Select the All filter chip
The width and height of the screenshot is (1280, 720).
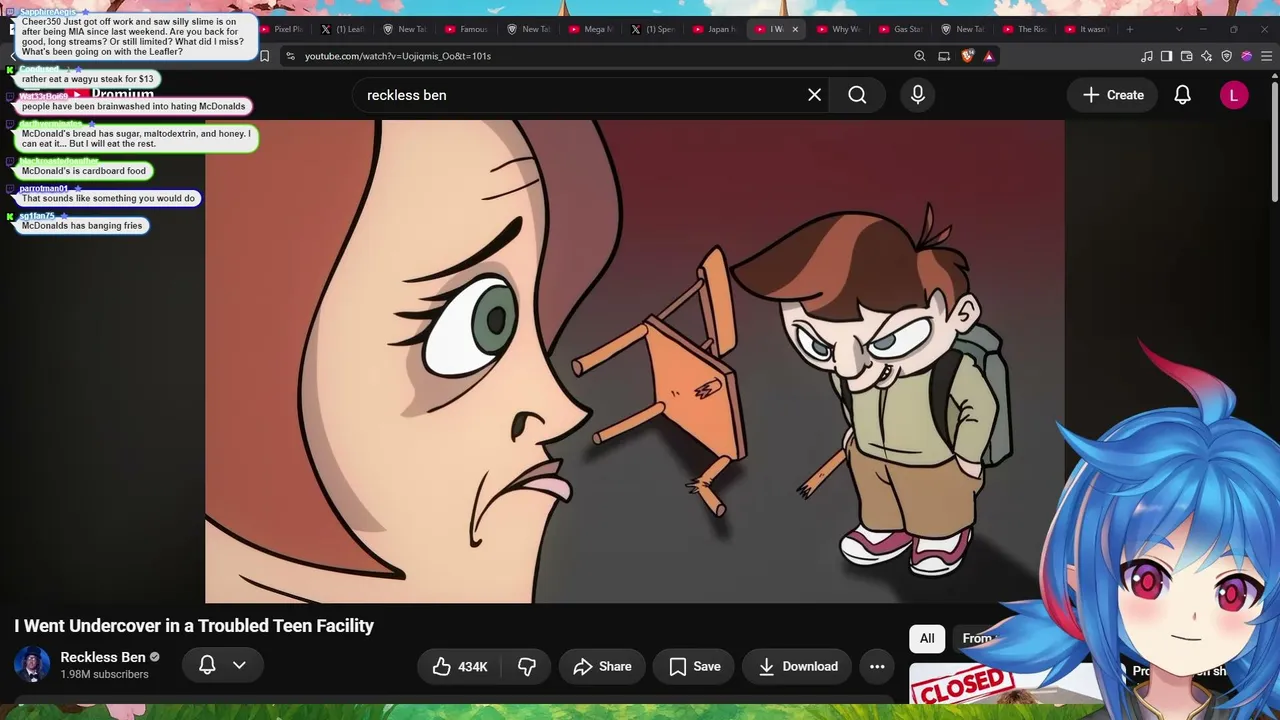coord(927,638)
